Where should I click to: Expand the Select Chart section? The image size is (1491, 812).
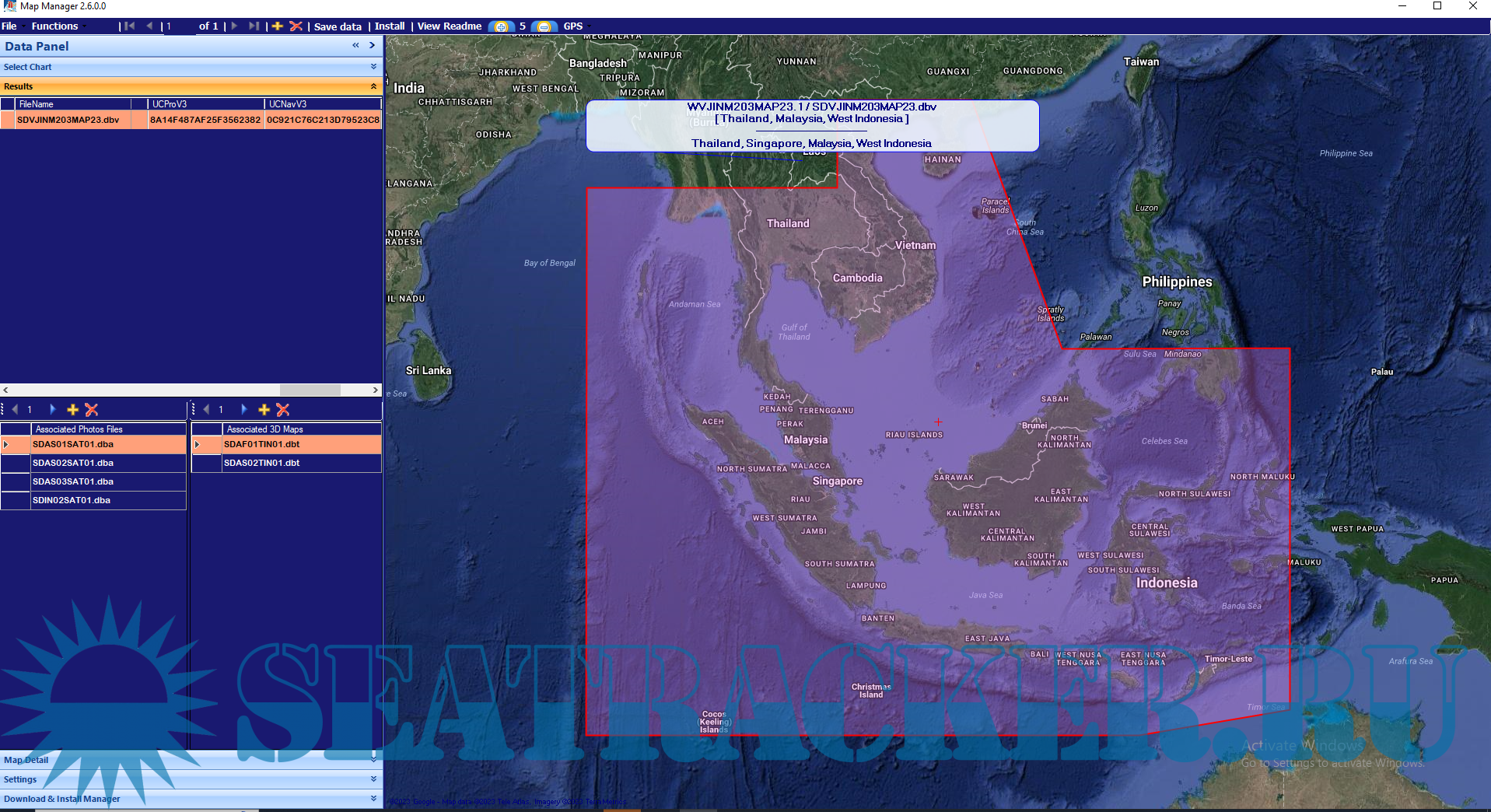pos(373,67)
